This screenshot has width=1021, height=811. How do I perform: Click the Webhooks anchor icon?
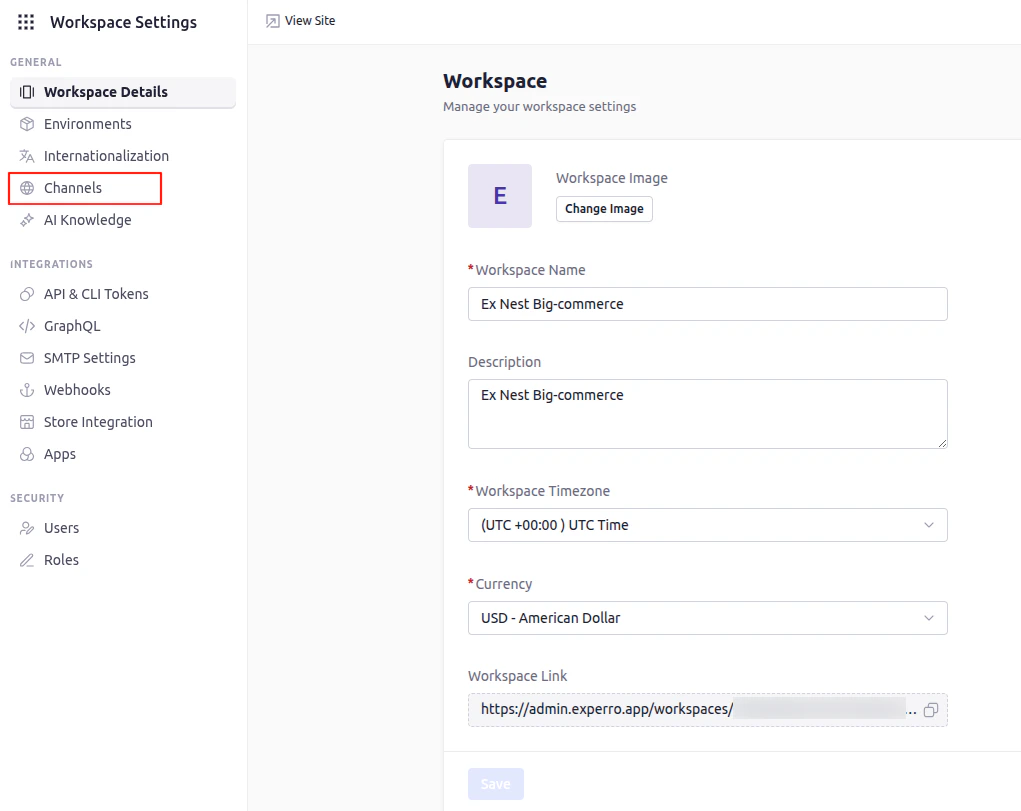(x=27, y=390)
